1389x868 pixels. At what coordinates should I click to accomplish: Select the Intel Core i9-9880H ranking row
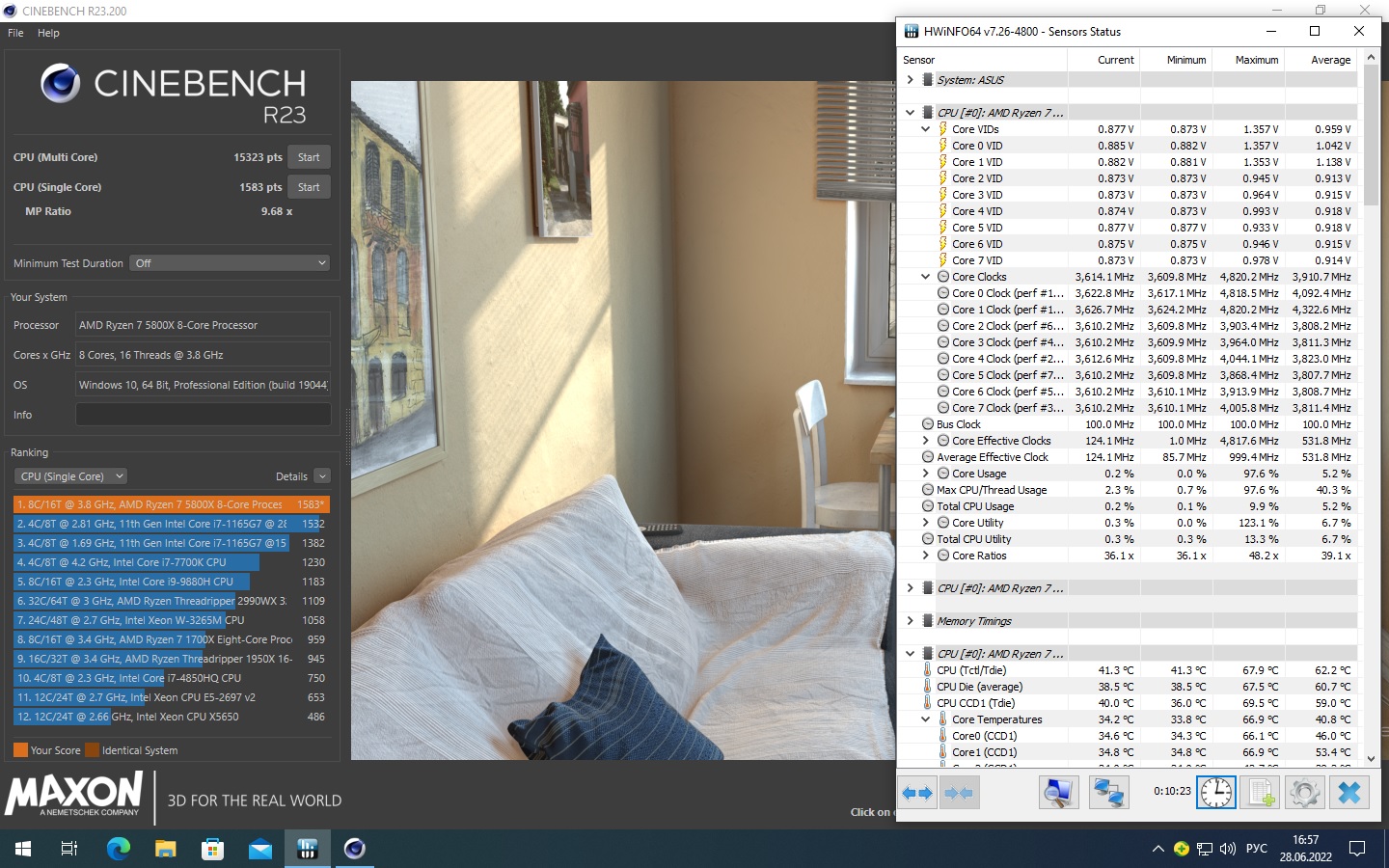[x=172, y=582]
